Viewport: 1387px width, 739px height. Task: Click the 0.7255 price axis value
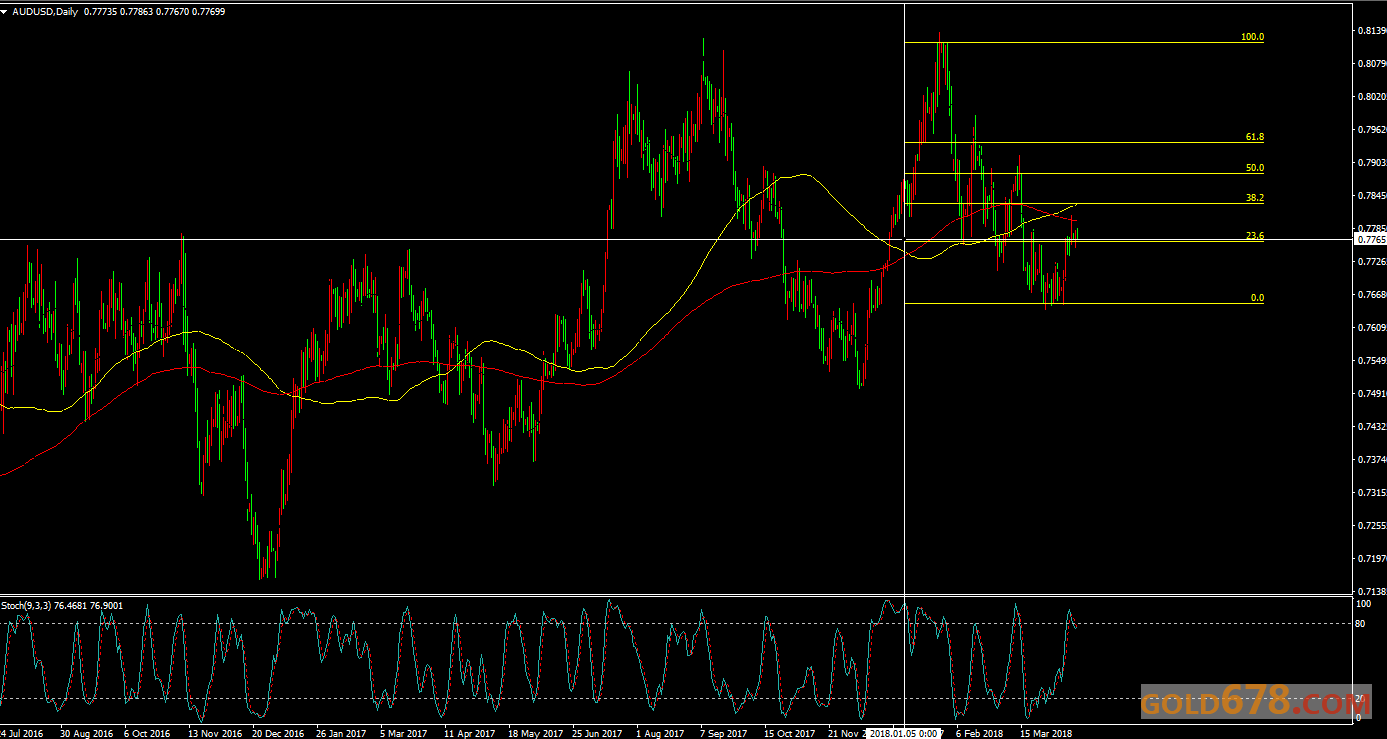(x=1371, y=526)
